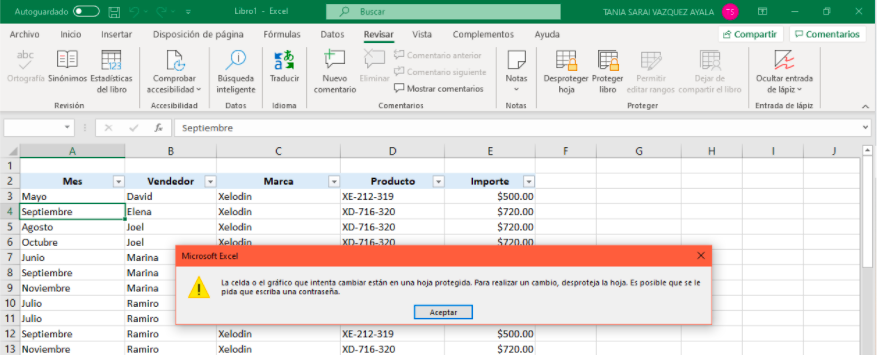
Task: Click Proteger libro
Action: [x=607, y=72]
